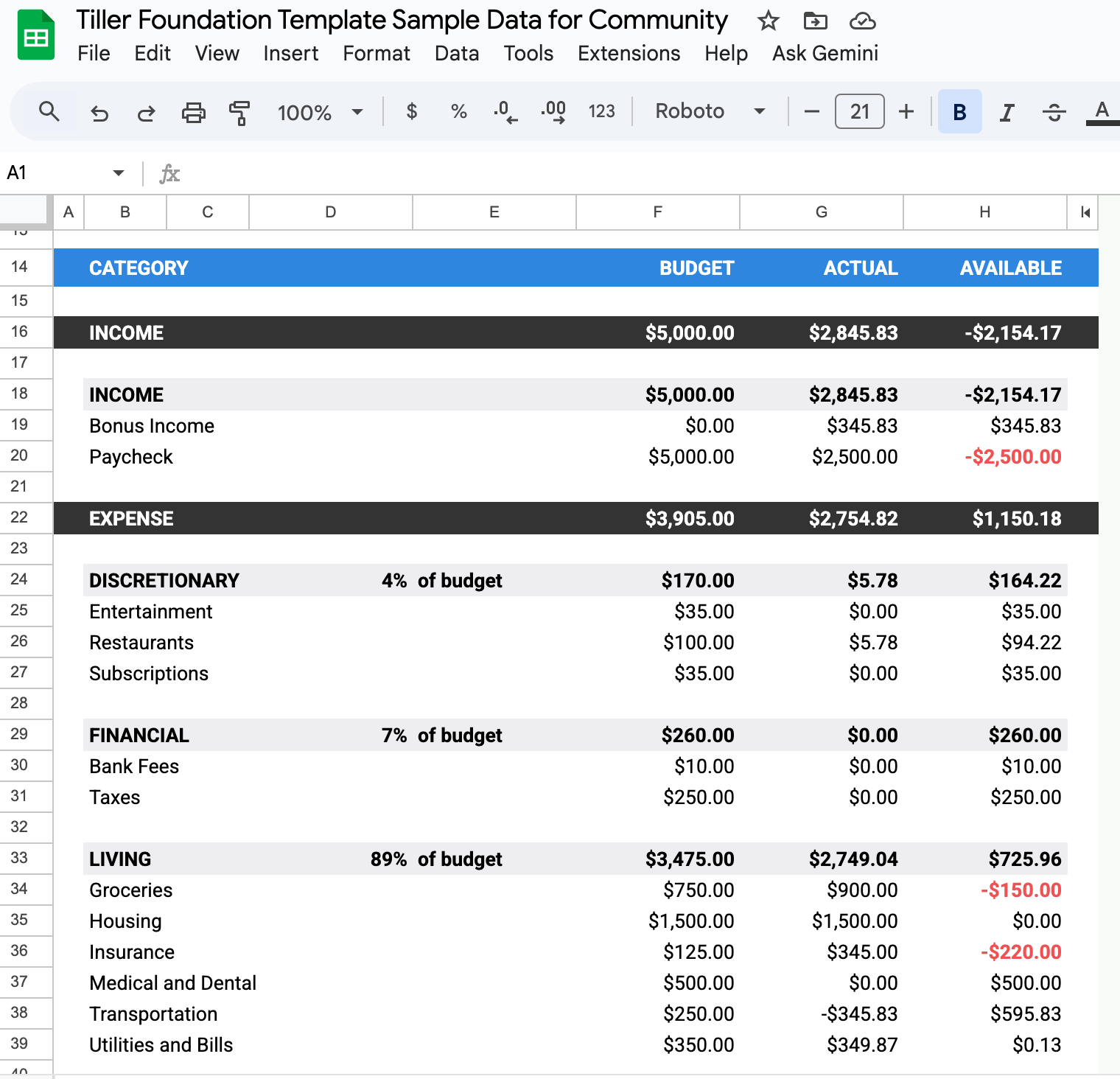This screenshot has height=1079, width=1120.
Task: Select the Housing category cell
Action: coord(125,921)
